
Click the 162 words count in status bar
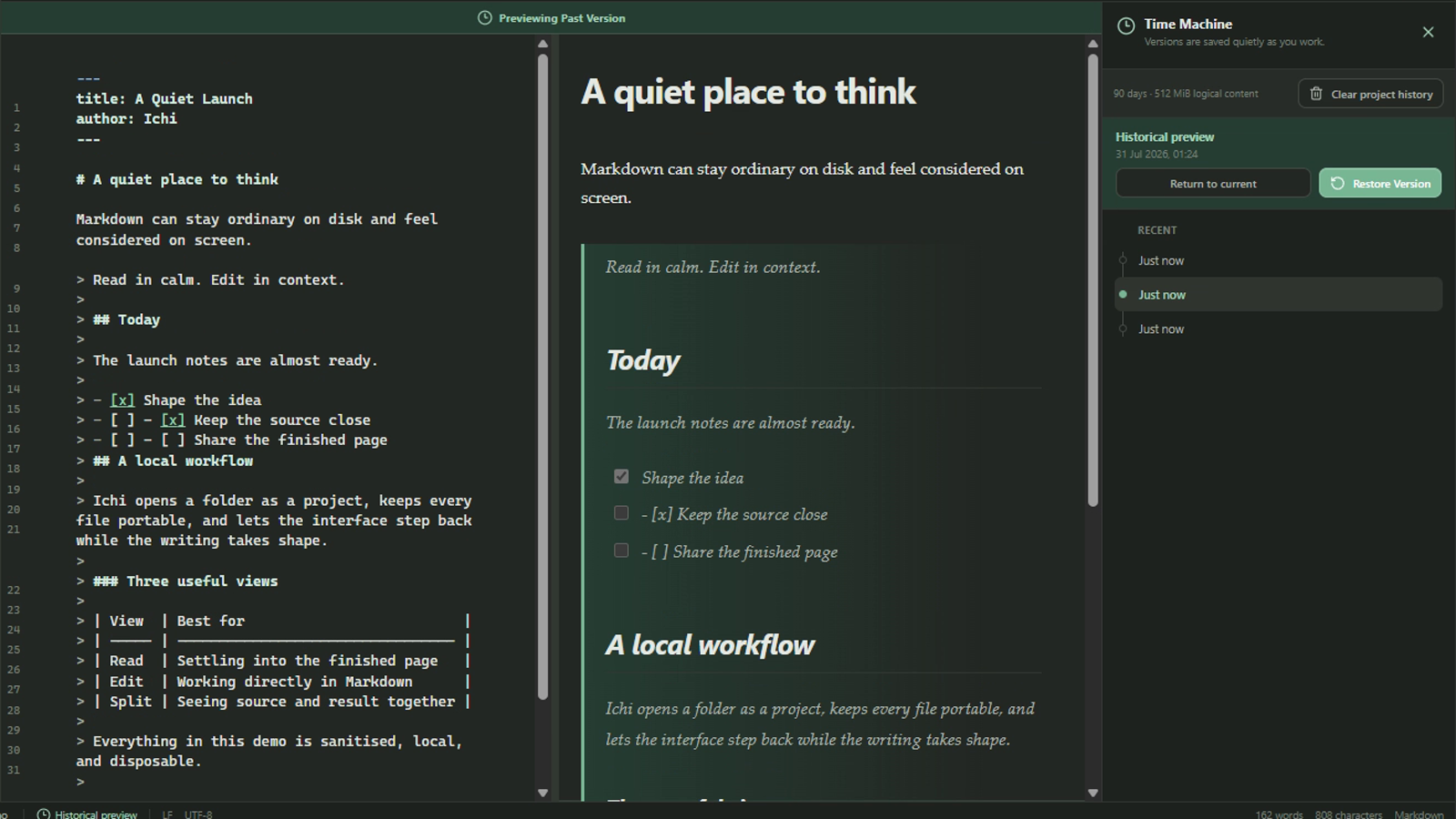(1279, 814)
